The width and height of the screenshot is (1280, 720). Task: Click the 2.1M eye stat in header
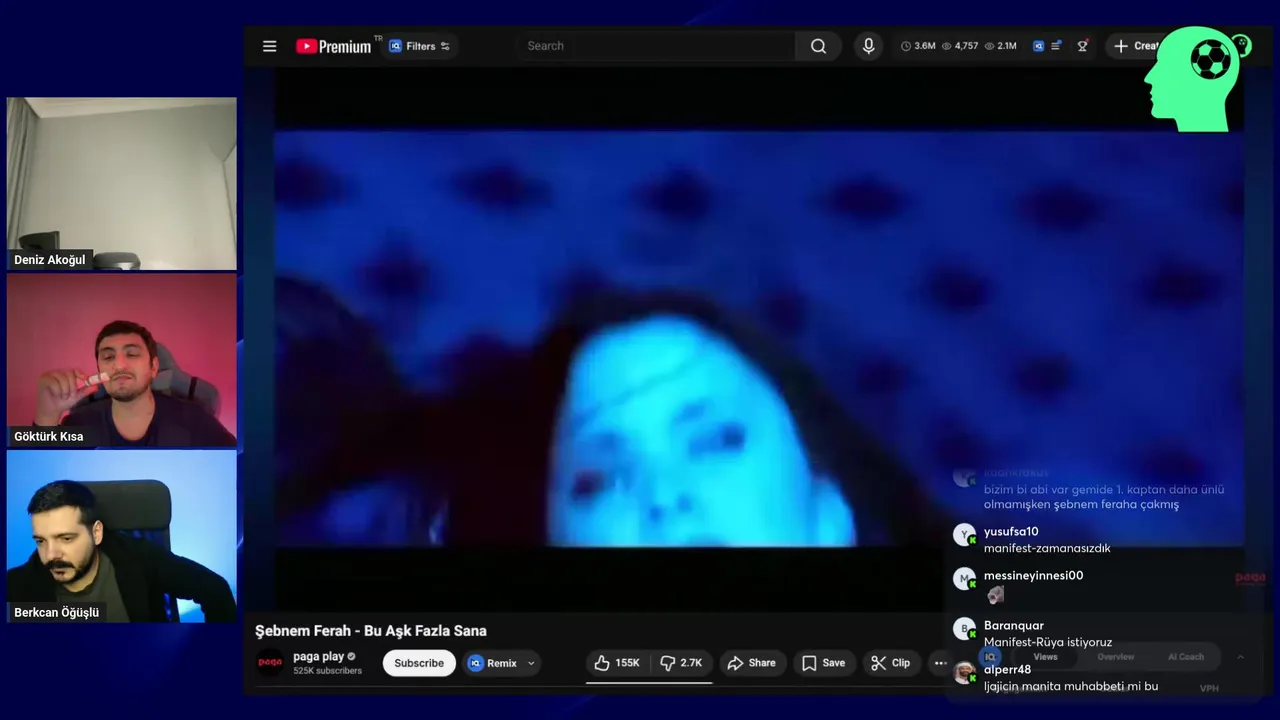click(x=1000, y=46)
